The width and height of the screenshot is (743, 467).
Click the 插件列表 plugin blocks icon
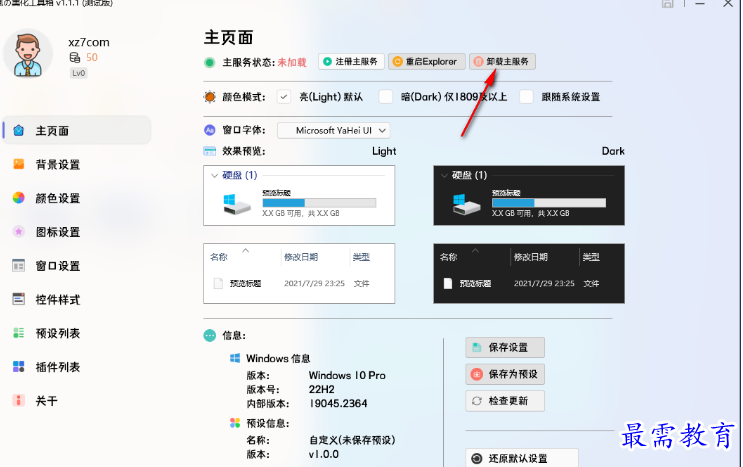point(18,367)
